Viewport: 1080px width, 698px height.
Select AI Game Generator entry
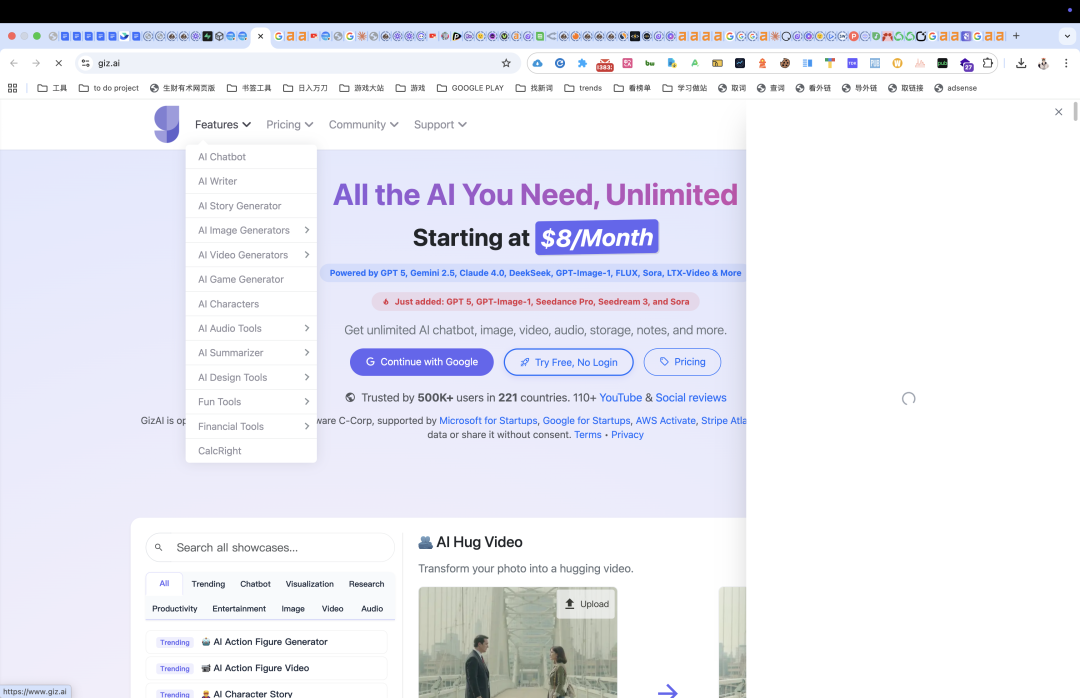[x=251, y=279]
